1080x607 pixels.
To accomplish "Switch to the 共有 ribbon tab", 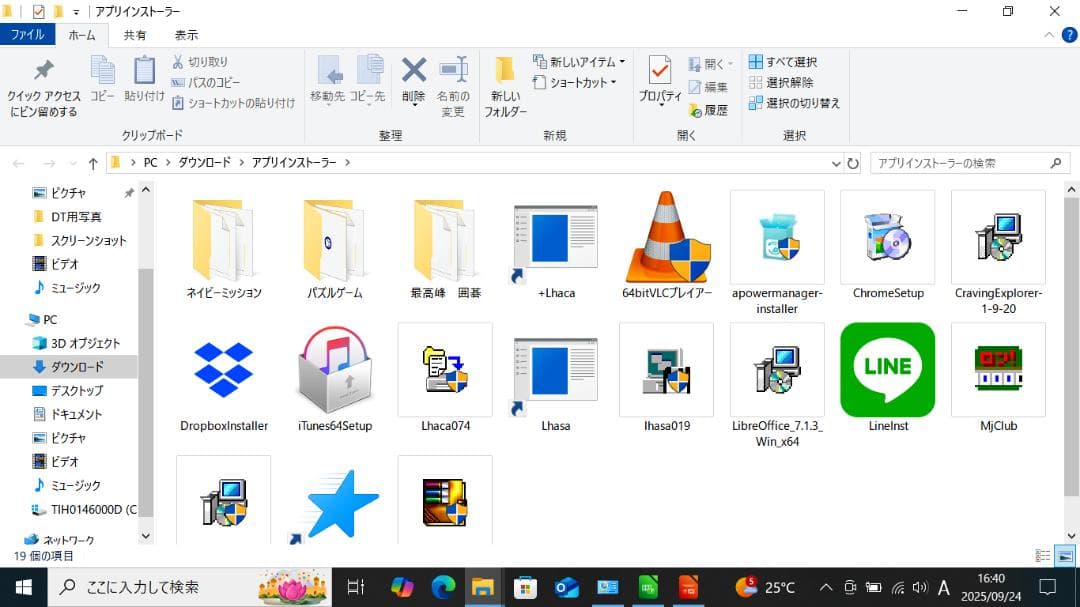I will [x=134, y=35].
